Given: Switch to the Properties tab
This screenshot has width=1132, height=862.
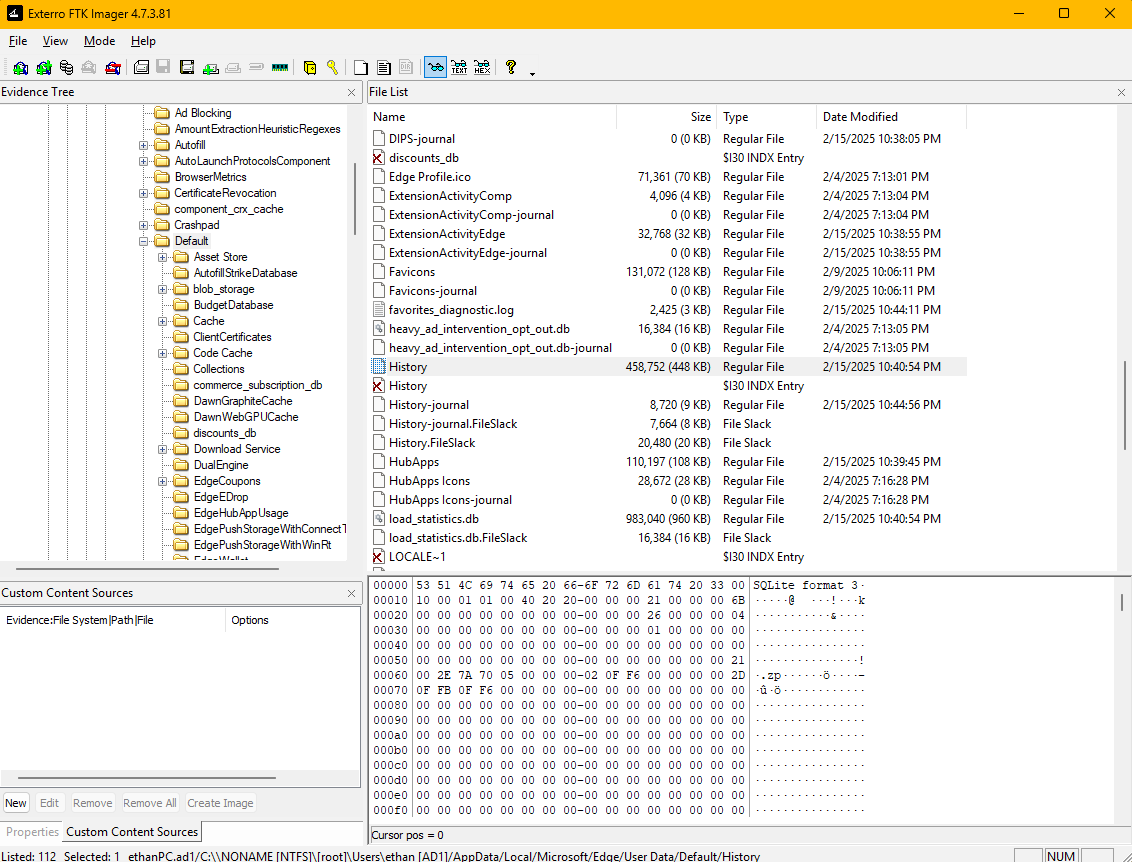Looking at the screenshot, I should 32,832.
